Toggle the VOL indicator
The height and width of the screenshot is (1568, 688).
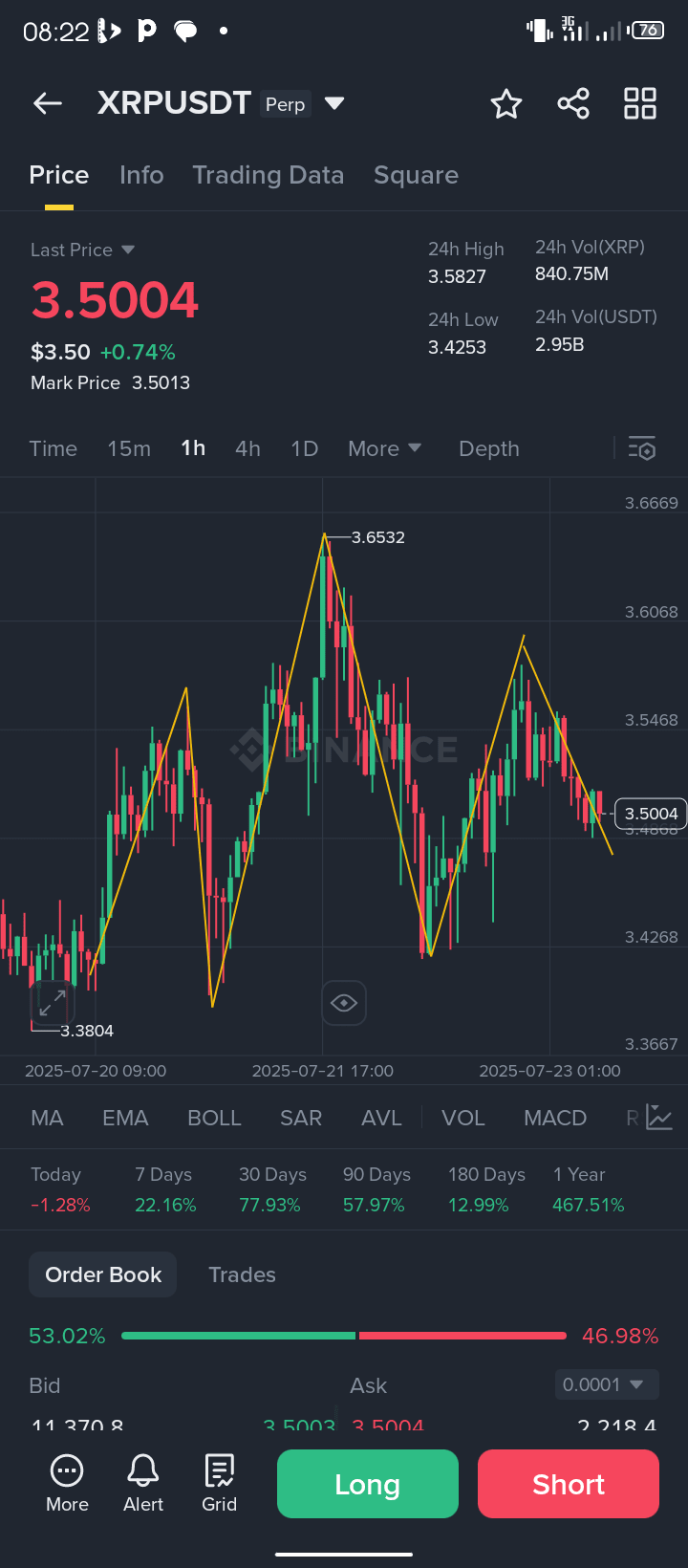463,1118
